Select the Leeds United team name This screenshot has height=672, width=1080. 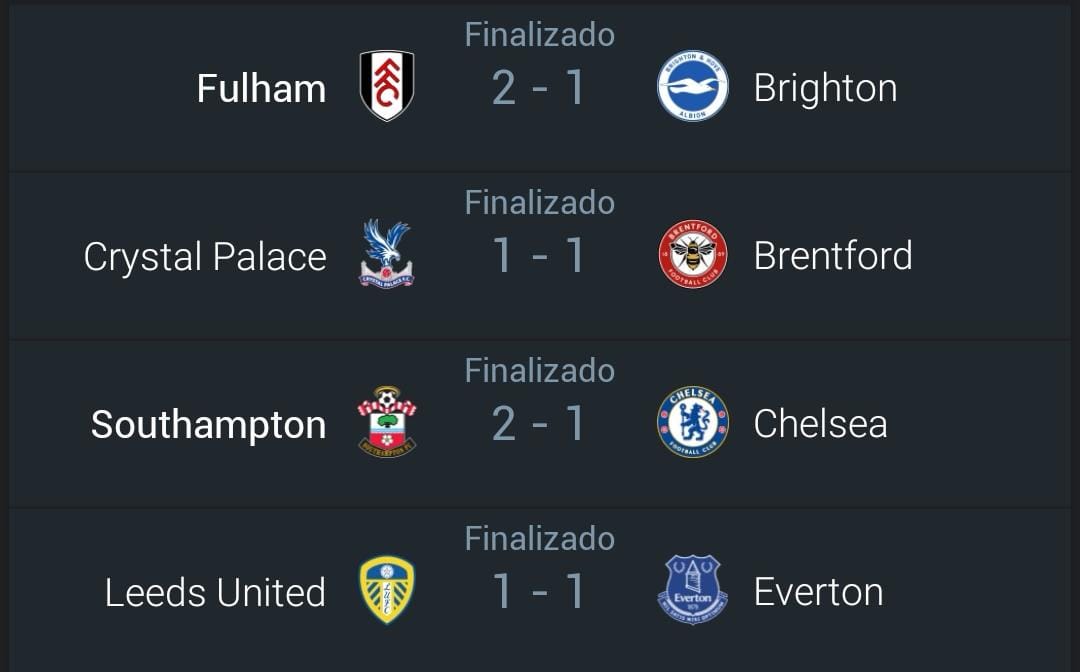215,592
